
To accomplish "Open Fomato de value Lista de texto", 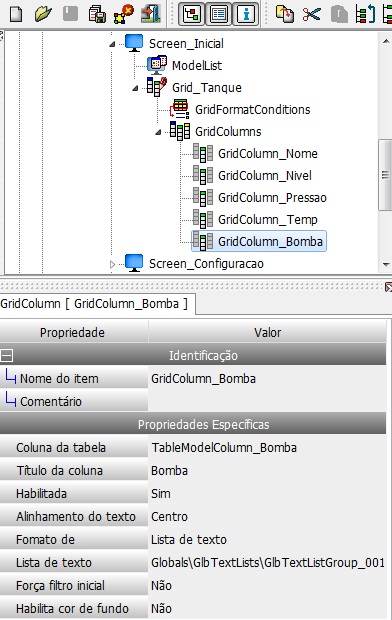I will 267,539.
